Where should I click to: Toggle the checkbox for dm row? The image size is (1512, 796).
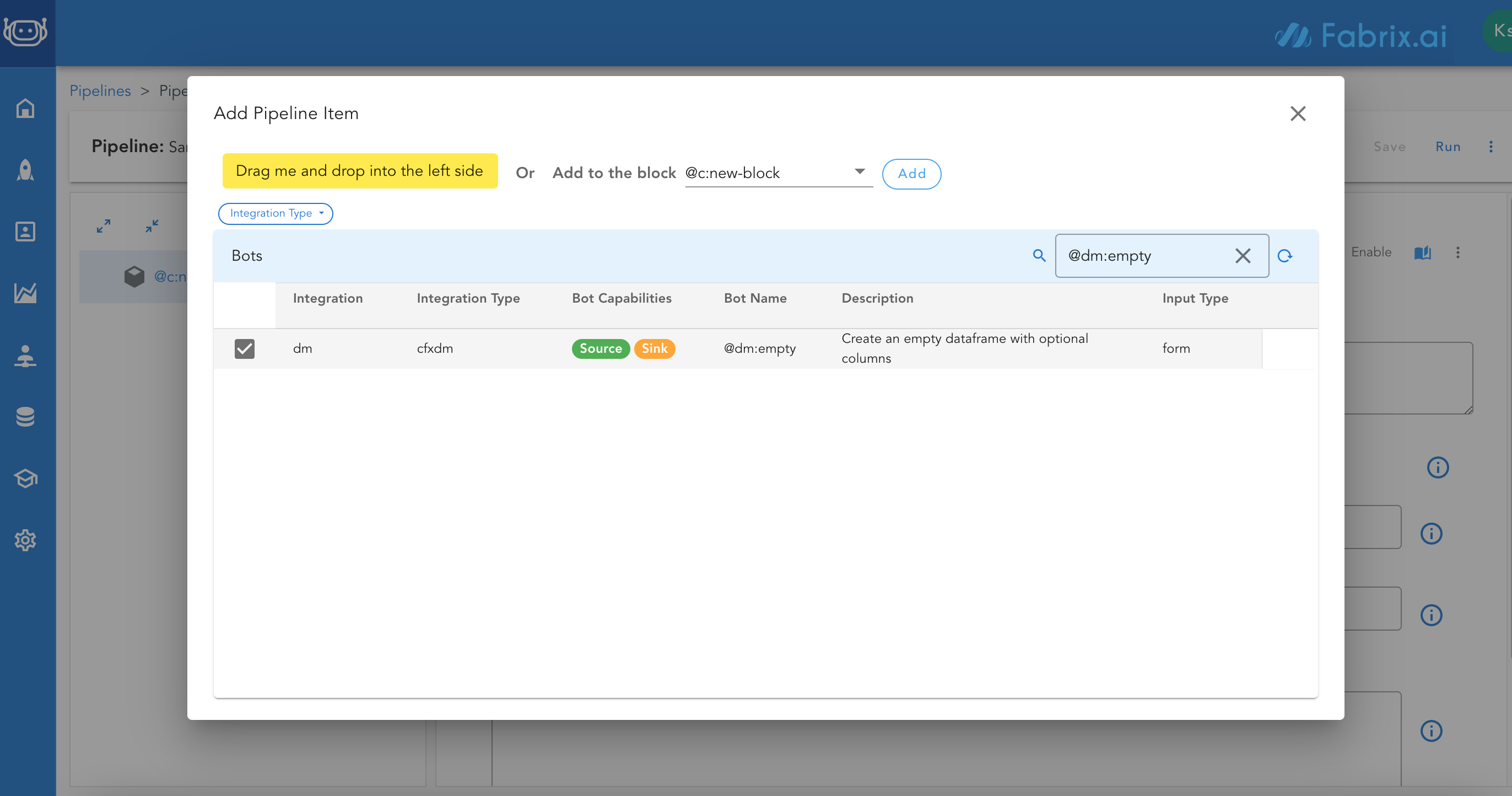[245, 349]
